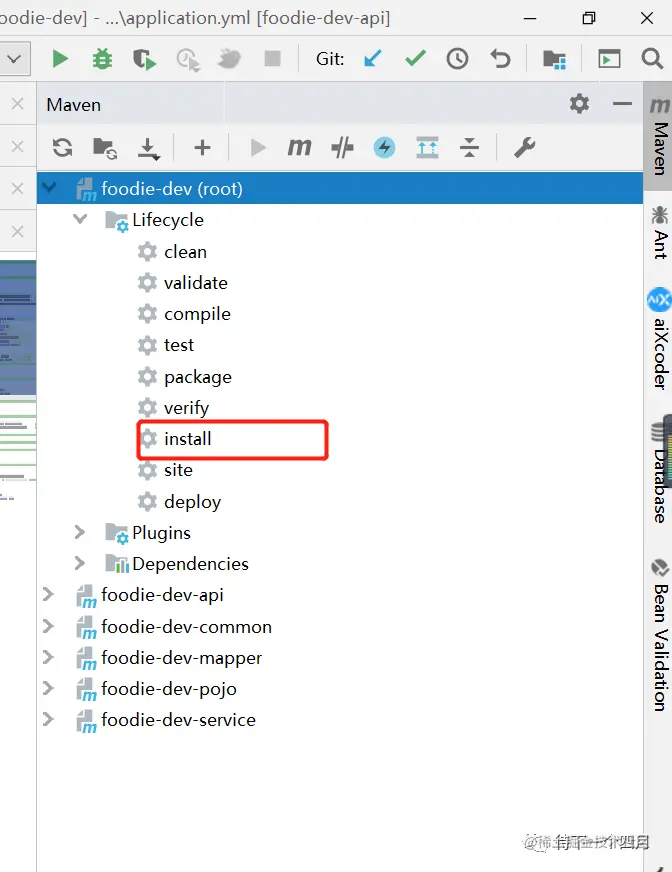Expand the foodie-dev-pojo module
The height and width of the screenshot is (872, 672).
[x=48, y=688]
